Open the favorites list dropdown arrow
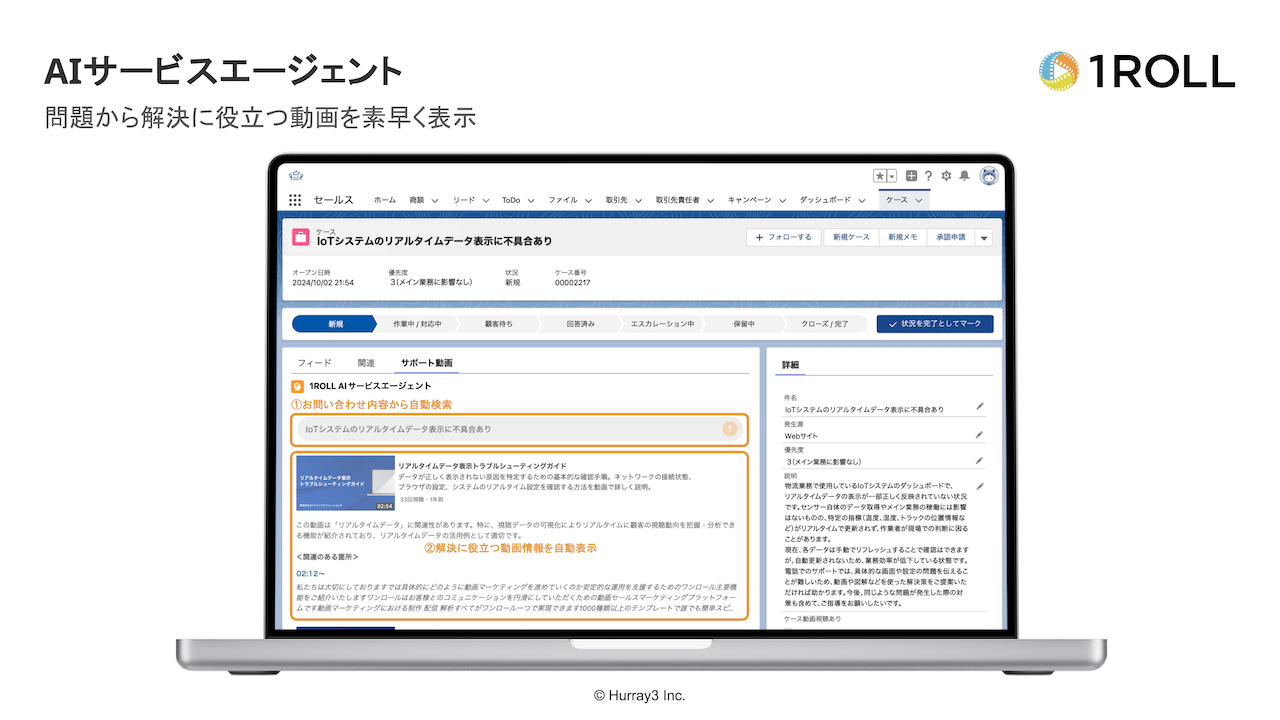Screen dimensions: 1280x720 pyautogui.click(x=892, y=175)
